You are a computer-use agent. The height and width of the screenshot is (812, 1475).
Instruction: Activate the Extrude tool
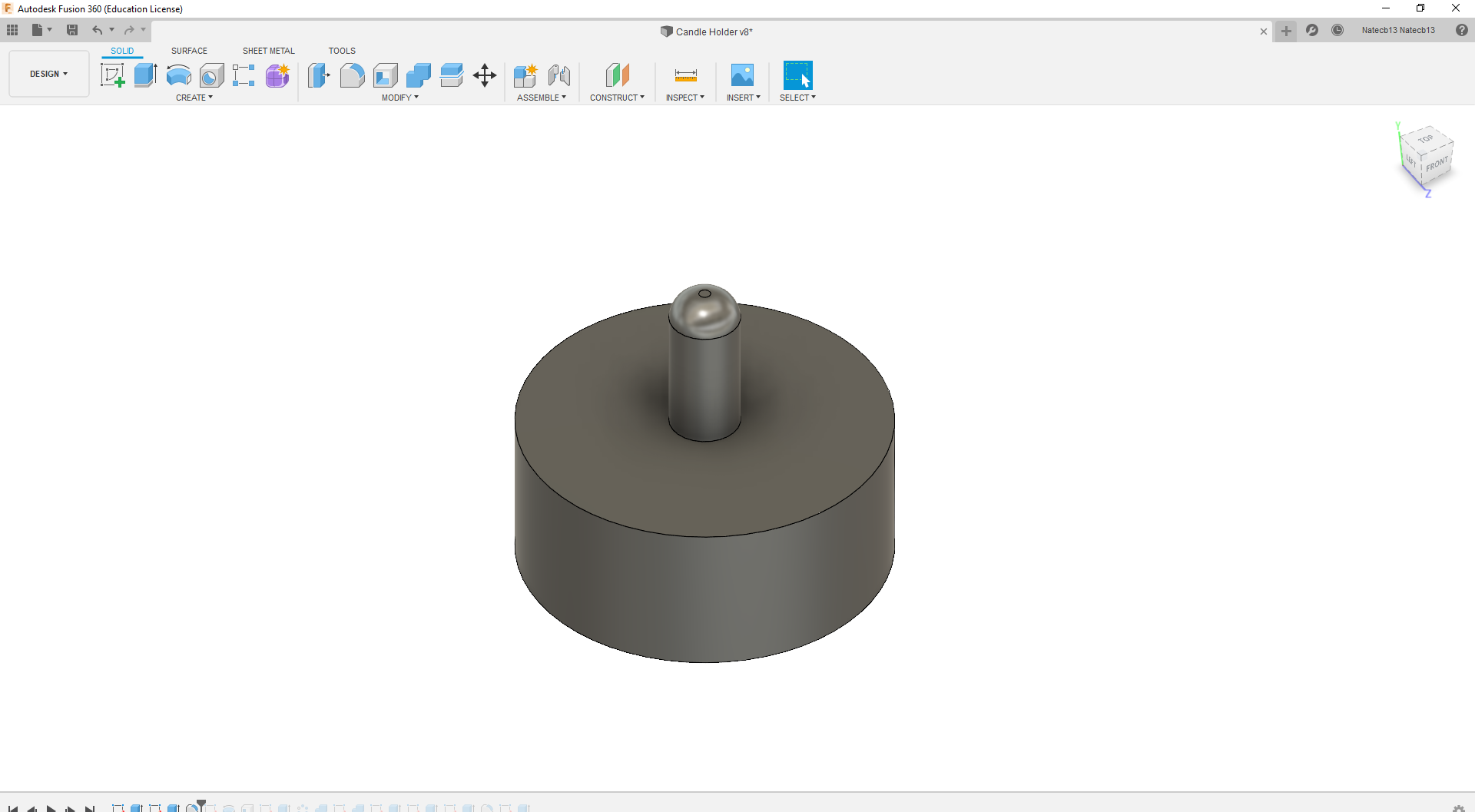click(x=145, y=75)
